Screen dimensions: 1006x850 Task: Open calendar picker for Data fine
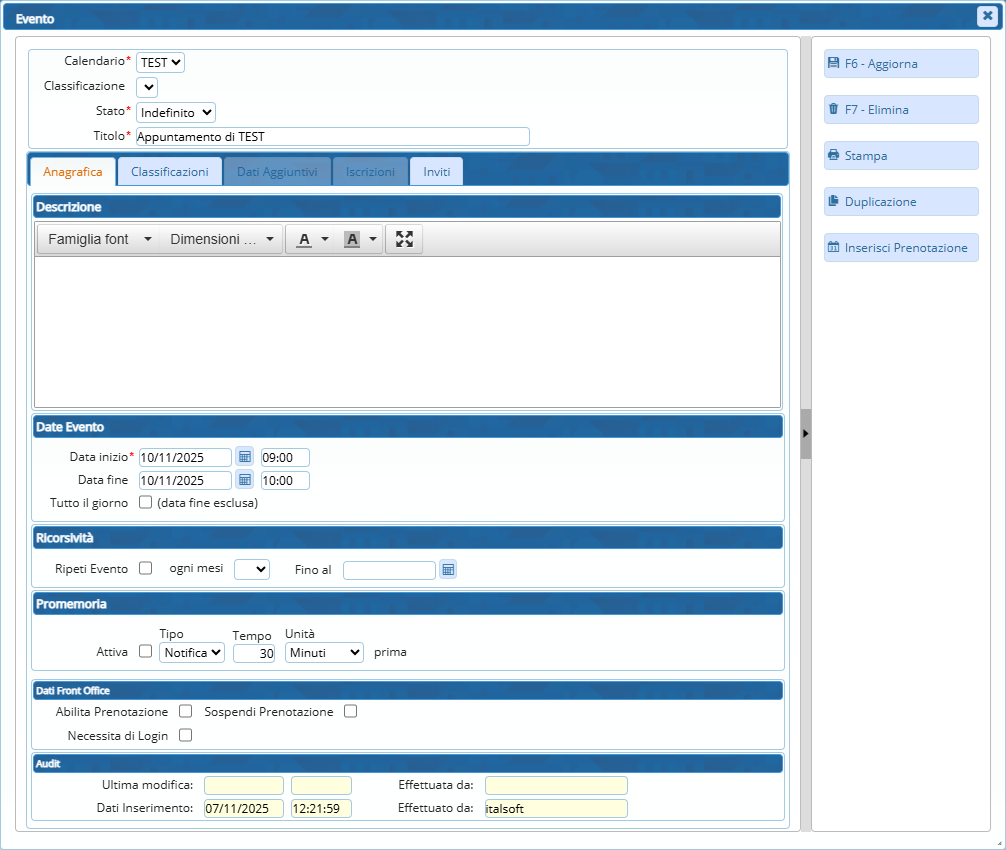[x=245, y=480]
